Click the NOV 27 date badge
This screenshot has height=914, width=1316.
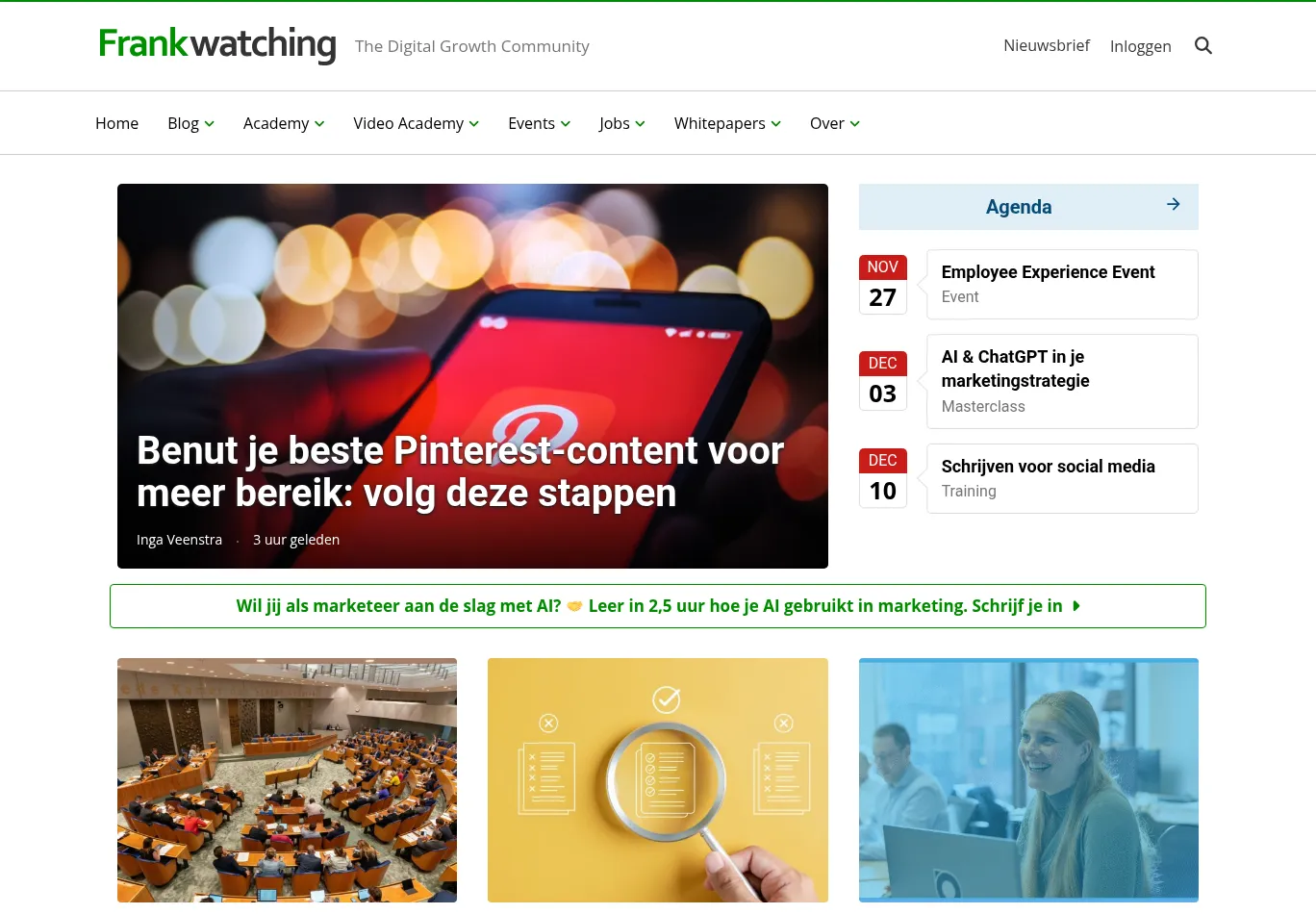[882, 284]
